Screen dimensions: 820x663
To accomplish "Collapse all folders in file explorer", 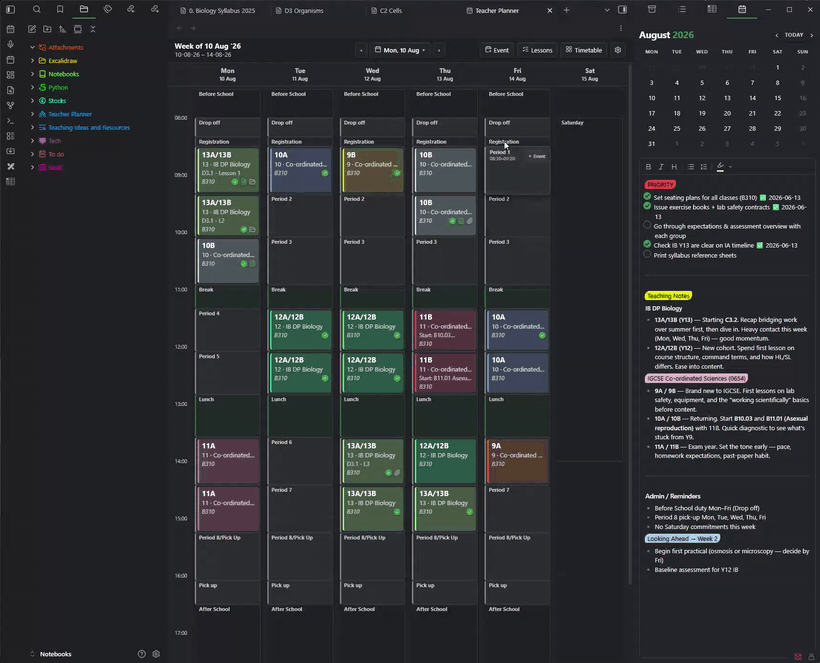I will click(93, 29).
